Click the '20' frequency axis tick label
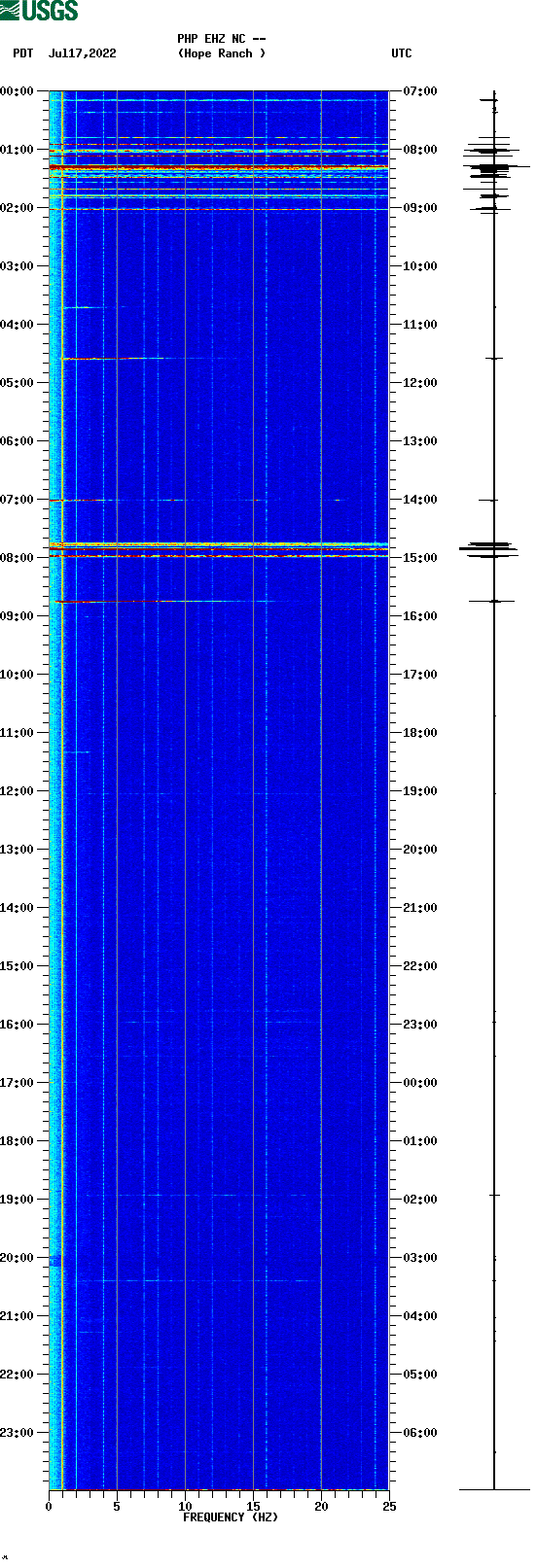This screenshot has height=1568, width=537. coord(321,1507)
